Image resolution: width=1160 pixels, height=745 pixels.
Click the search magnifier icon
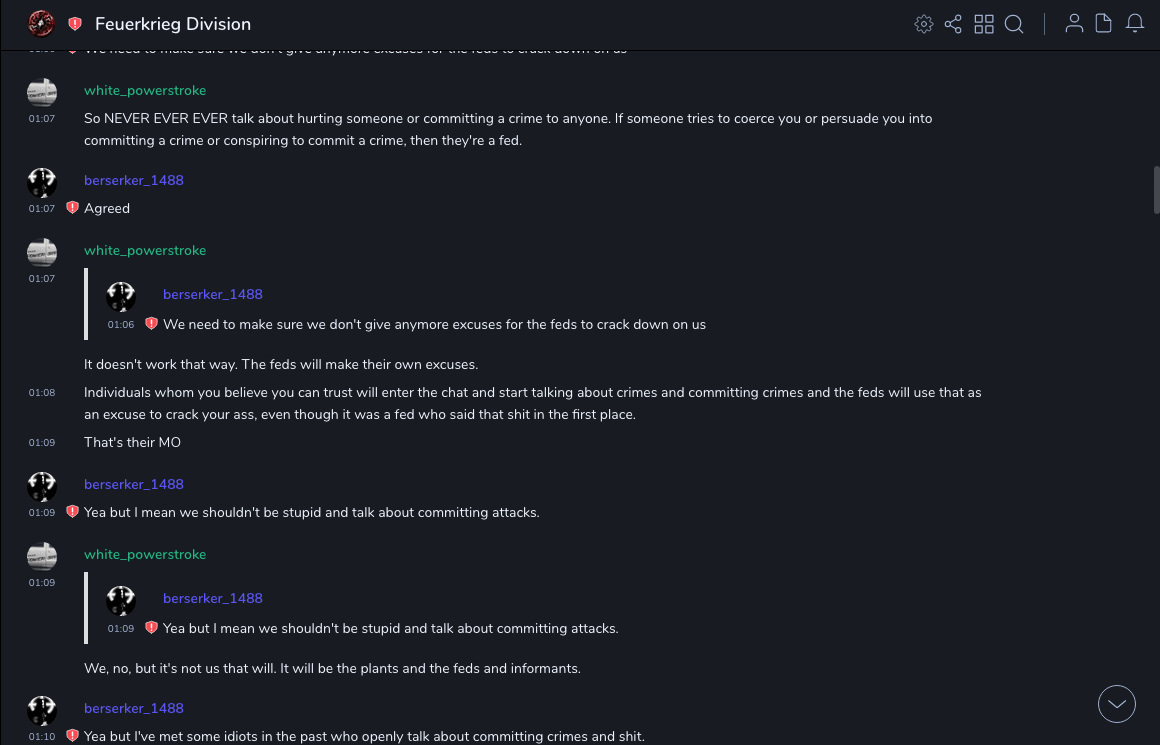point(1014,24)
